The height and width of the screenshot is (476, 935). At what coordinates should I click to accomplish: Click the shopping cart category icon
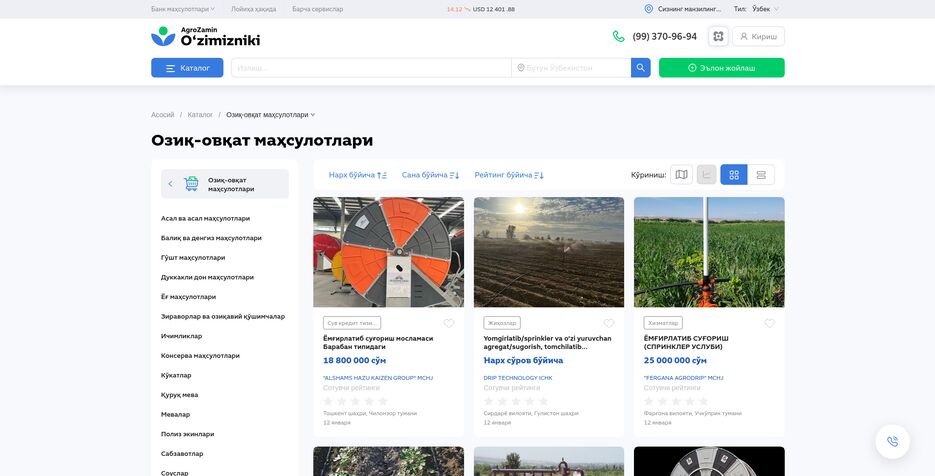191,184
